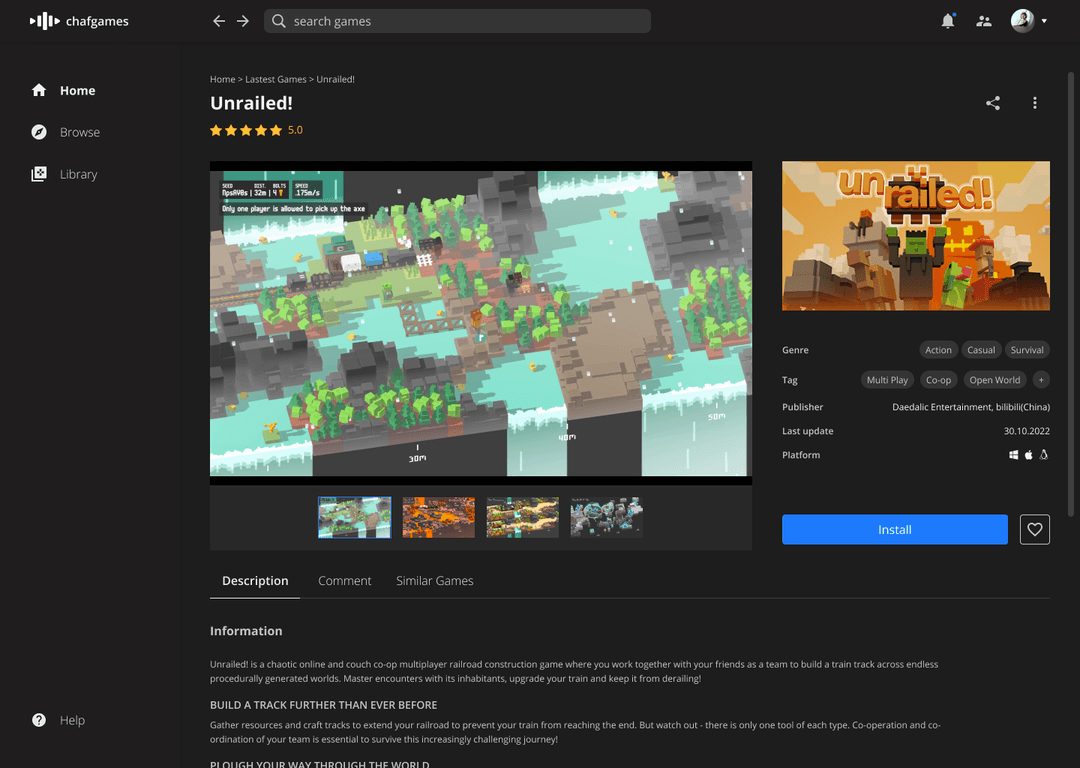The height and width of the screenshot is (768, 1080).
Task: Click the Unrailed! cover artwork
Action: [x=916, y=236]
